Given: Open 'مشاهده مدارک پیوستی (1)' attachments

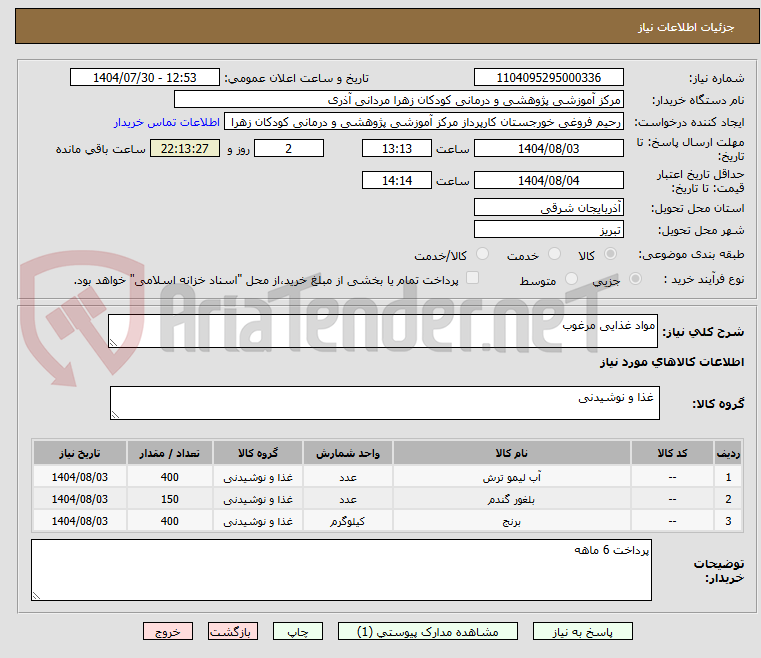Looking at the screenshot, I should [x=428, y=631].
